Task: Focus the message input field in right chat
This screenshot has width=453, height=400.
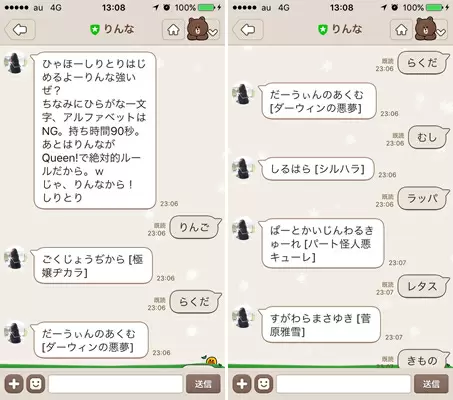Action: [344, 384]
